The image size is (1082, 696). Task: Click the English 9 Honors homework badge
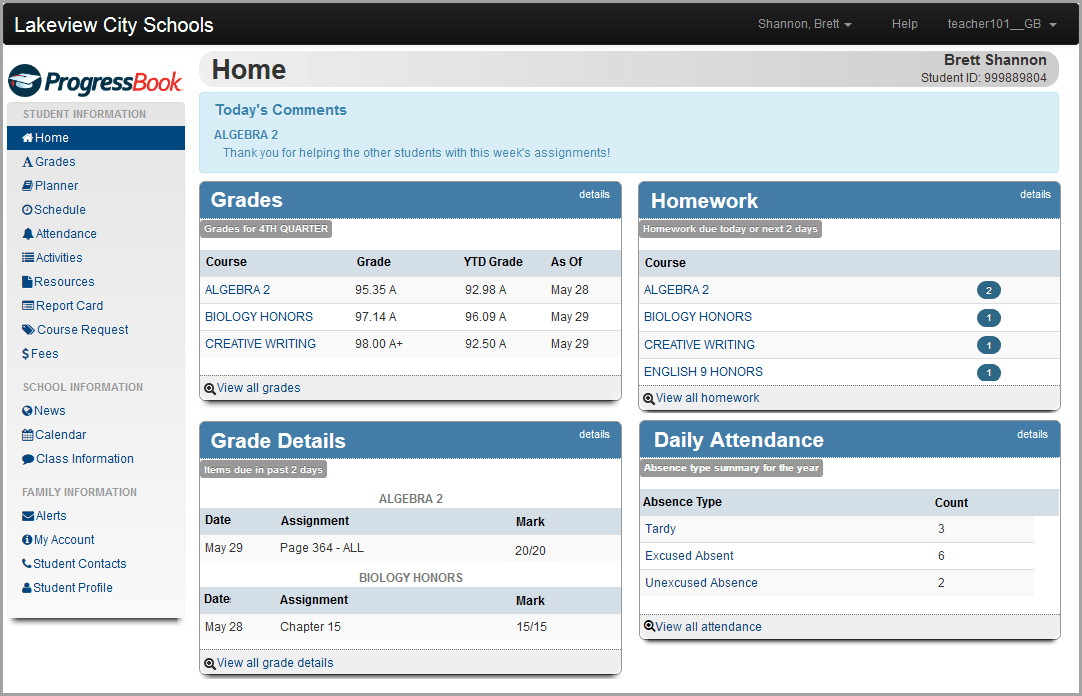989,372
